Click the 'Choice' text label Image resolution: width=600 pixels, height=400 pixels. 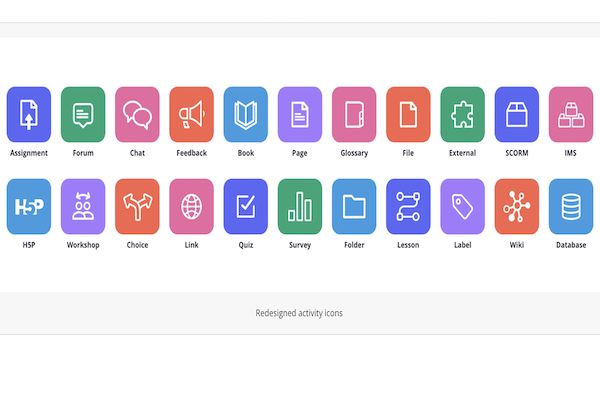click(137, 245)
